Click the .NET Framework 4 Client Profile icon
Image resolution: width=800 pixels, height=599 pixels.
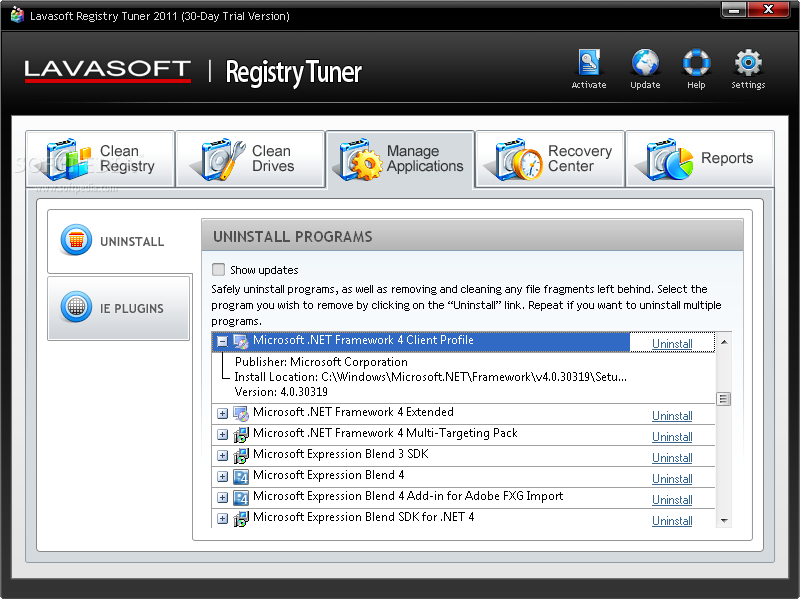click(241, 341)
